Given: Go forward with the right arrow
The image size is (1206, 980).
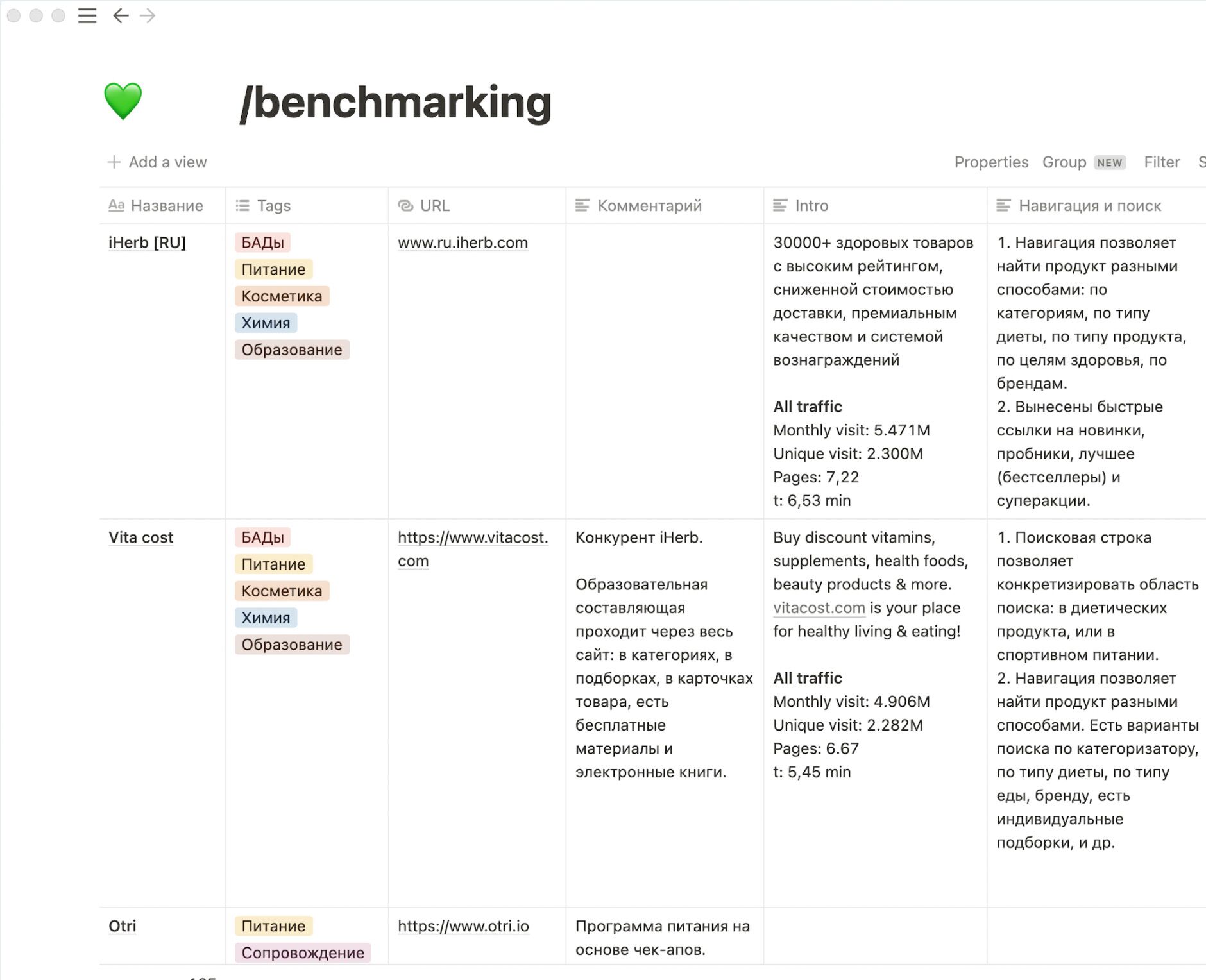Looking at the screenshot, I should (148, 16).
